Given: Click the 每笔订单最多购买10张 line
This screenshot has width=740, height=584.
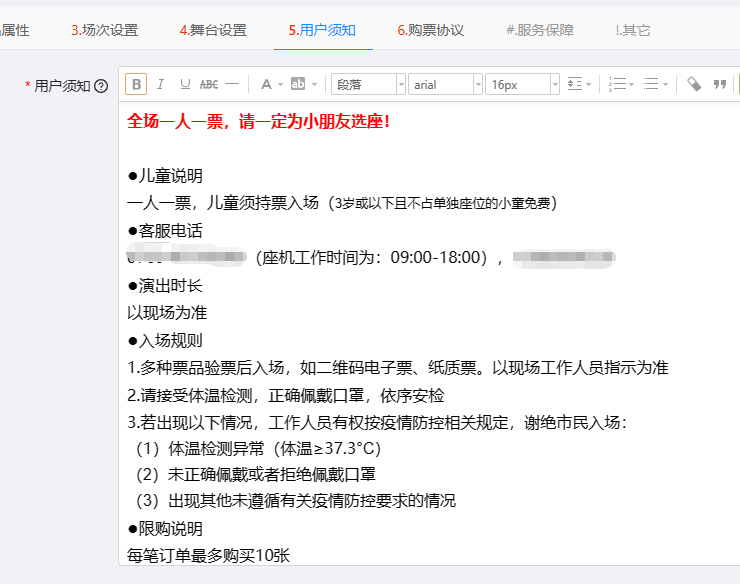Looking at the screenshot, I should 208,556.
